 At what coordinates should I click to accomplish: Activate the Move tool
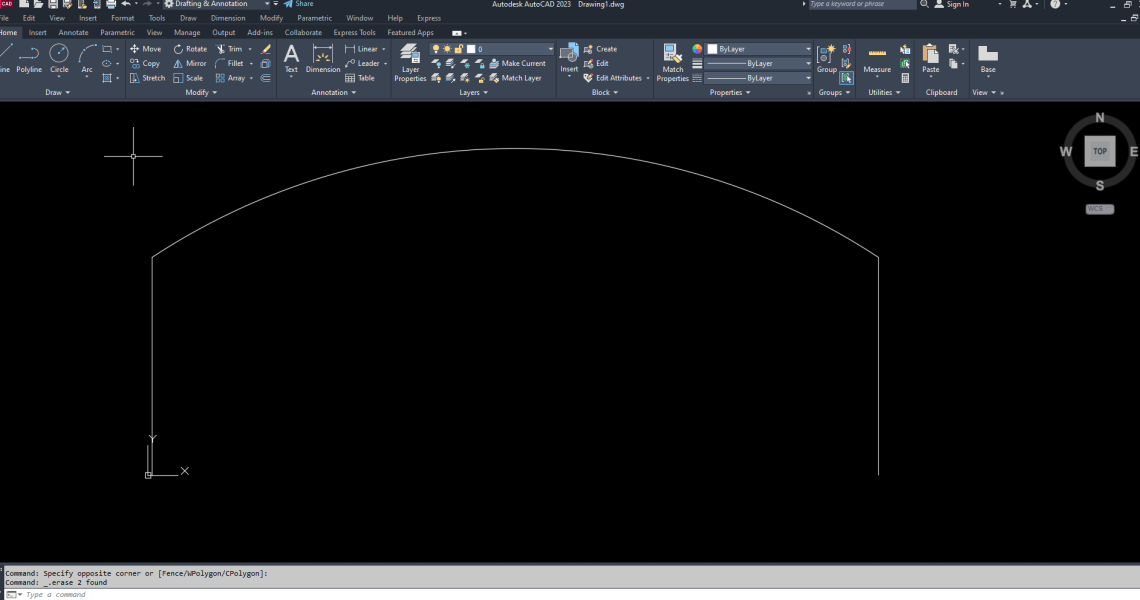tap(145, 49)
